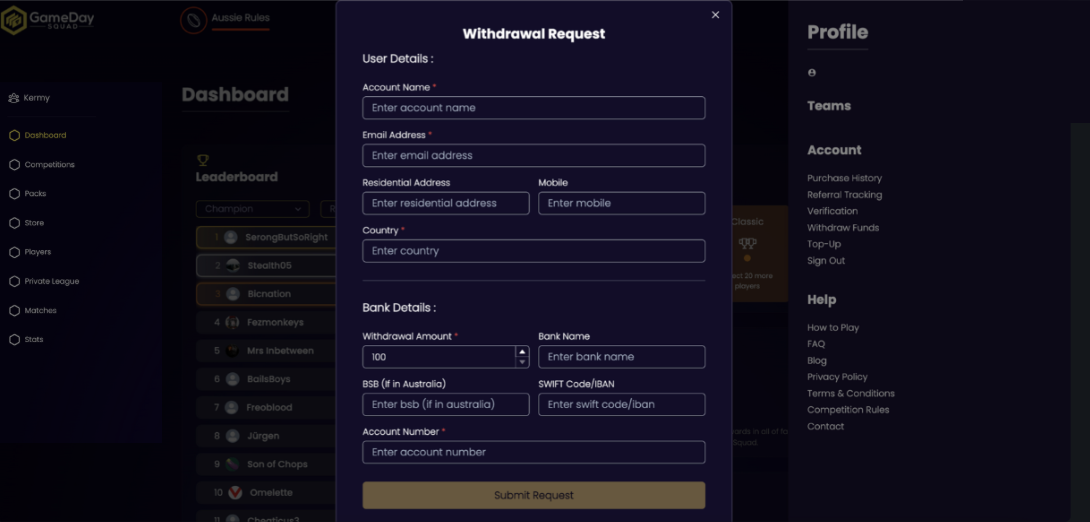Expand the Champion dropdown in Leaderboard
Image resolution: width=1090 pixels, height=522 pixels.
[x=252, y=209]
